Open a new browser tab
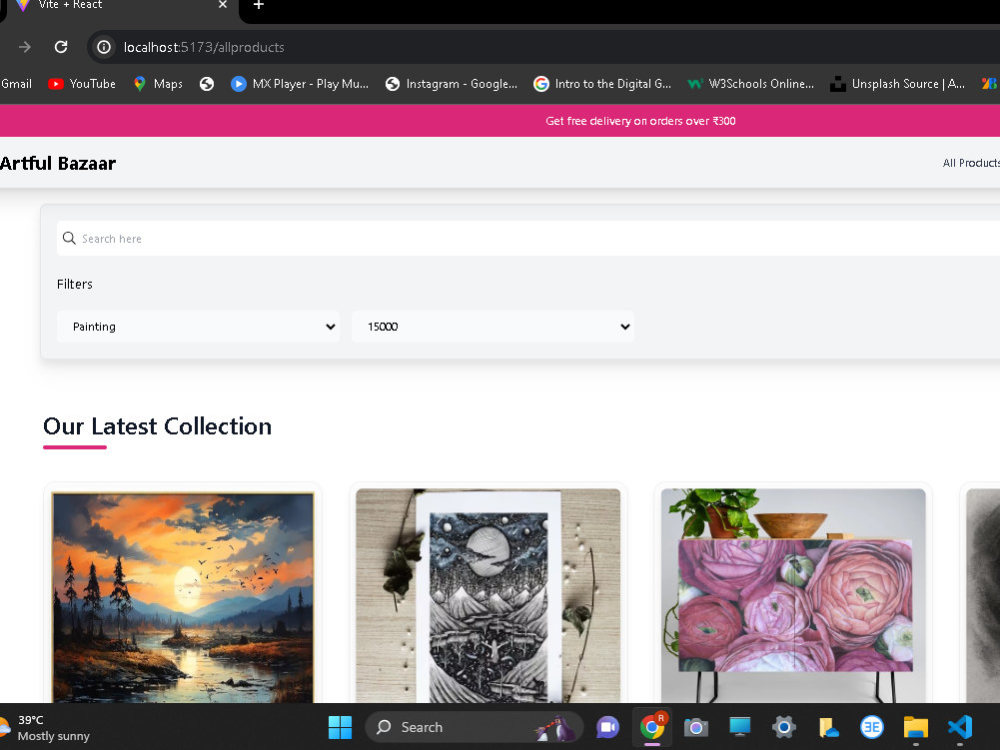This screenshot has height=750, width=1000. point(258,5)
